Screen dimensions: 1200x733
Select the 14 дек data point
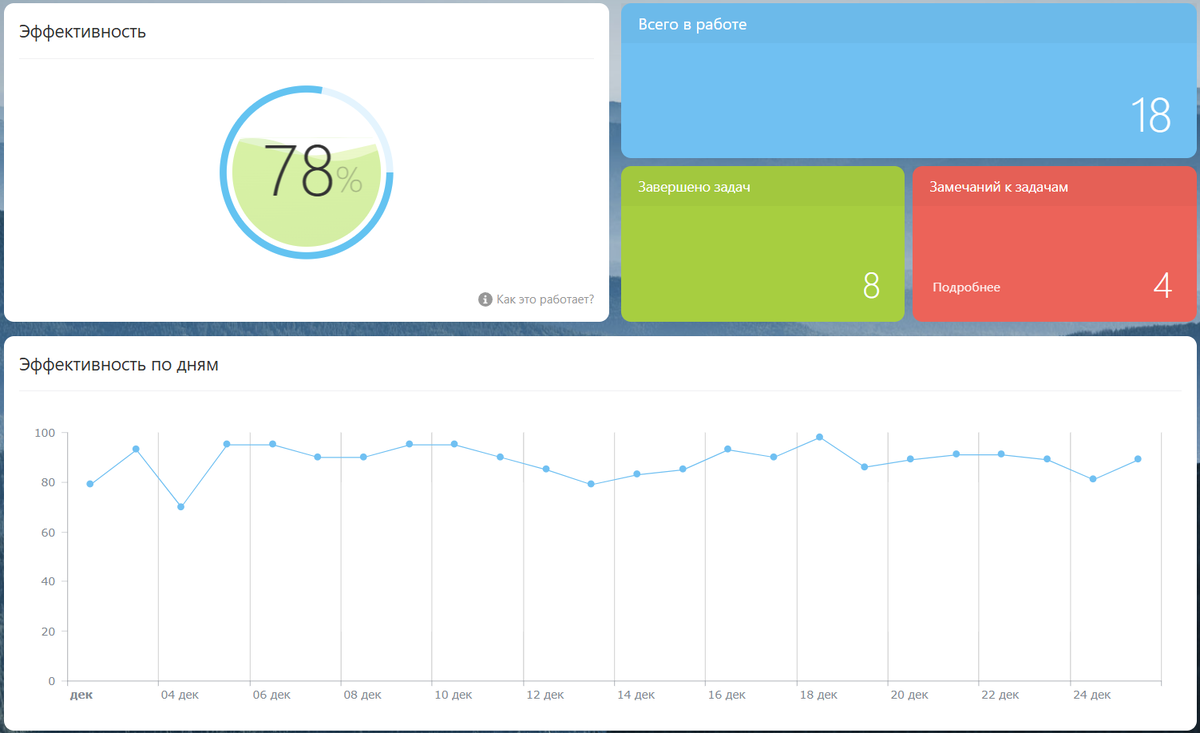coord(637,474)
